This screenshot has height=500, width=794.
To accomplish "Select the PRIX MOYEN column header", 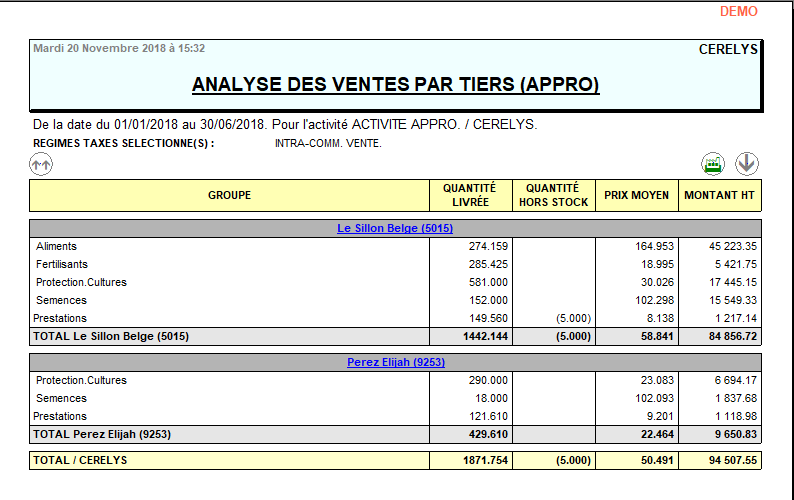I will click(x=636, y=195).
